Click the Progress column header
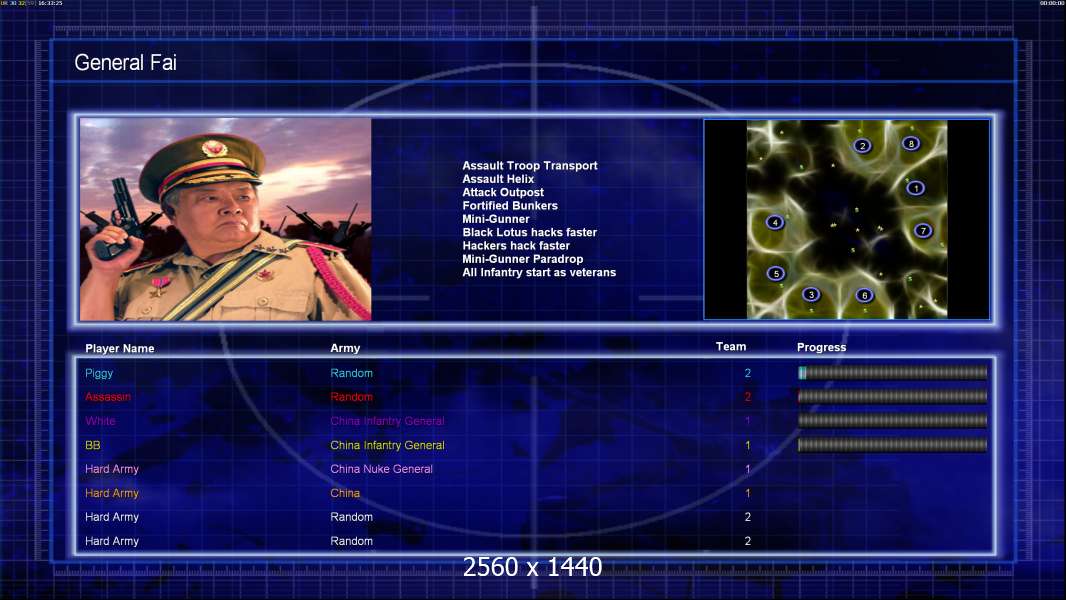1066x600 pixels. tap(821, 347)
